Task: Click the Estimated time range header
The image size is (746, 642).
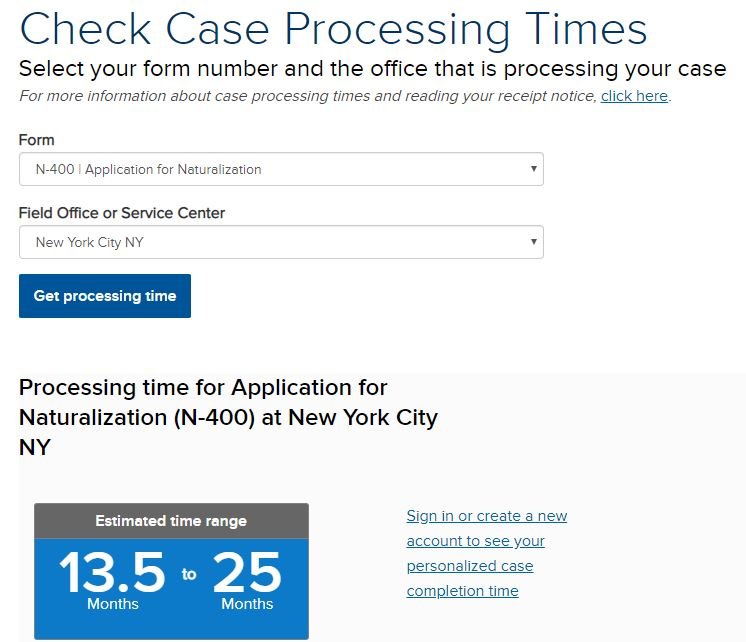Action: 171,521
